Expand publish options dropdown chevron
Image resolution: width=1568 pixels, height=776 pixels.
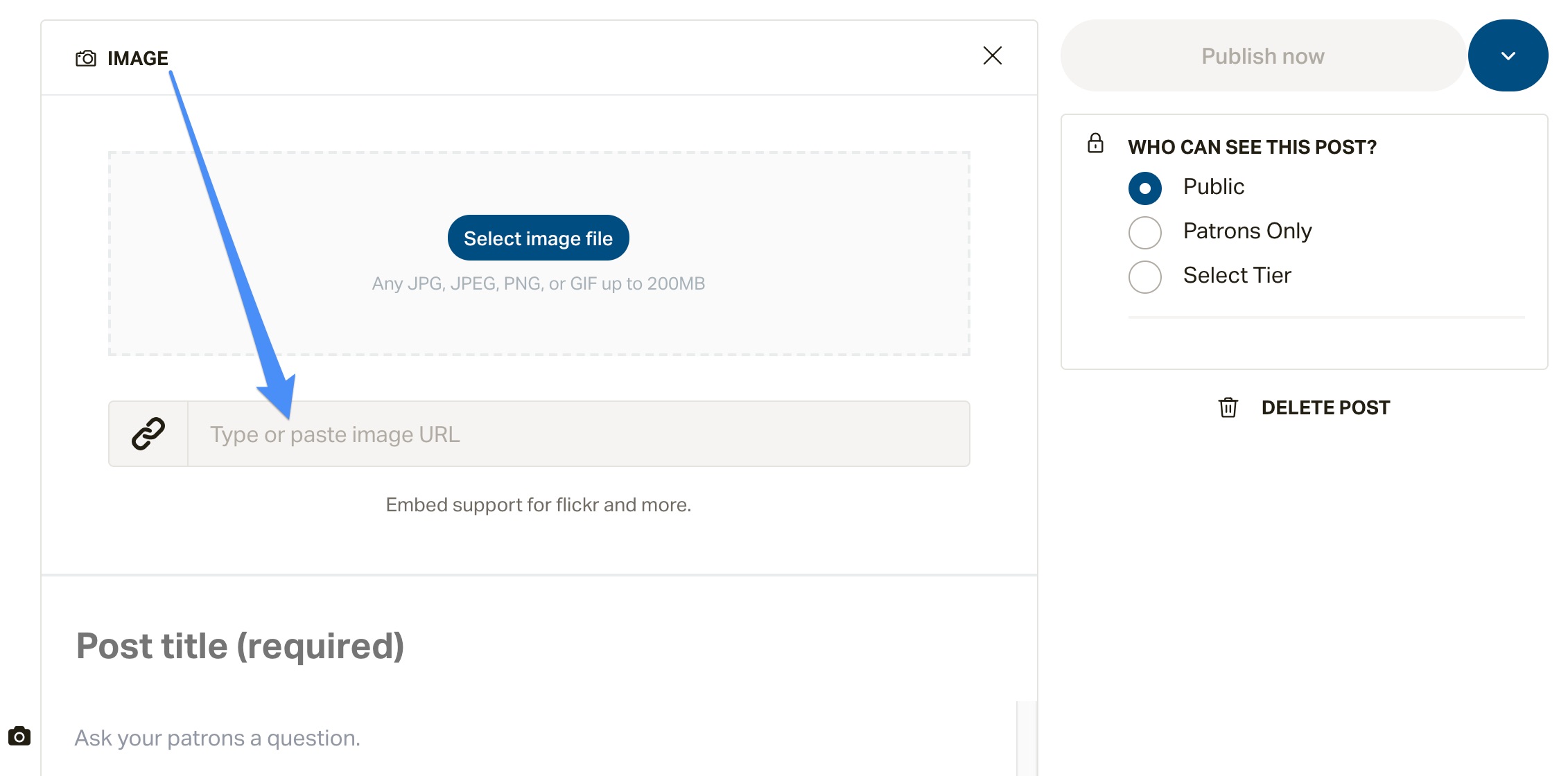pyautogui.click(x=1508, y=55)
